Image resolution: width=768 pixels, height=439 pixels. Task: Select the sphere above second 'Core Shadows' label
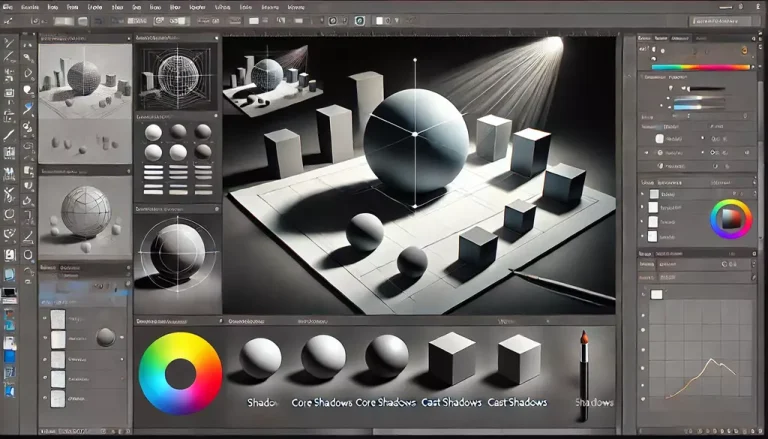coord(387,356)
